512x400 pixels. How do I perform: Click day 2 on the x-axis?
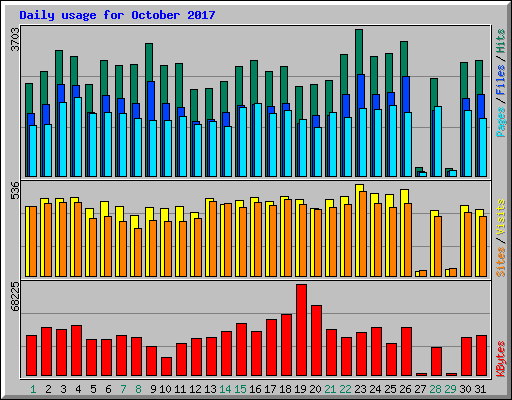pos(48,389)
